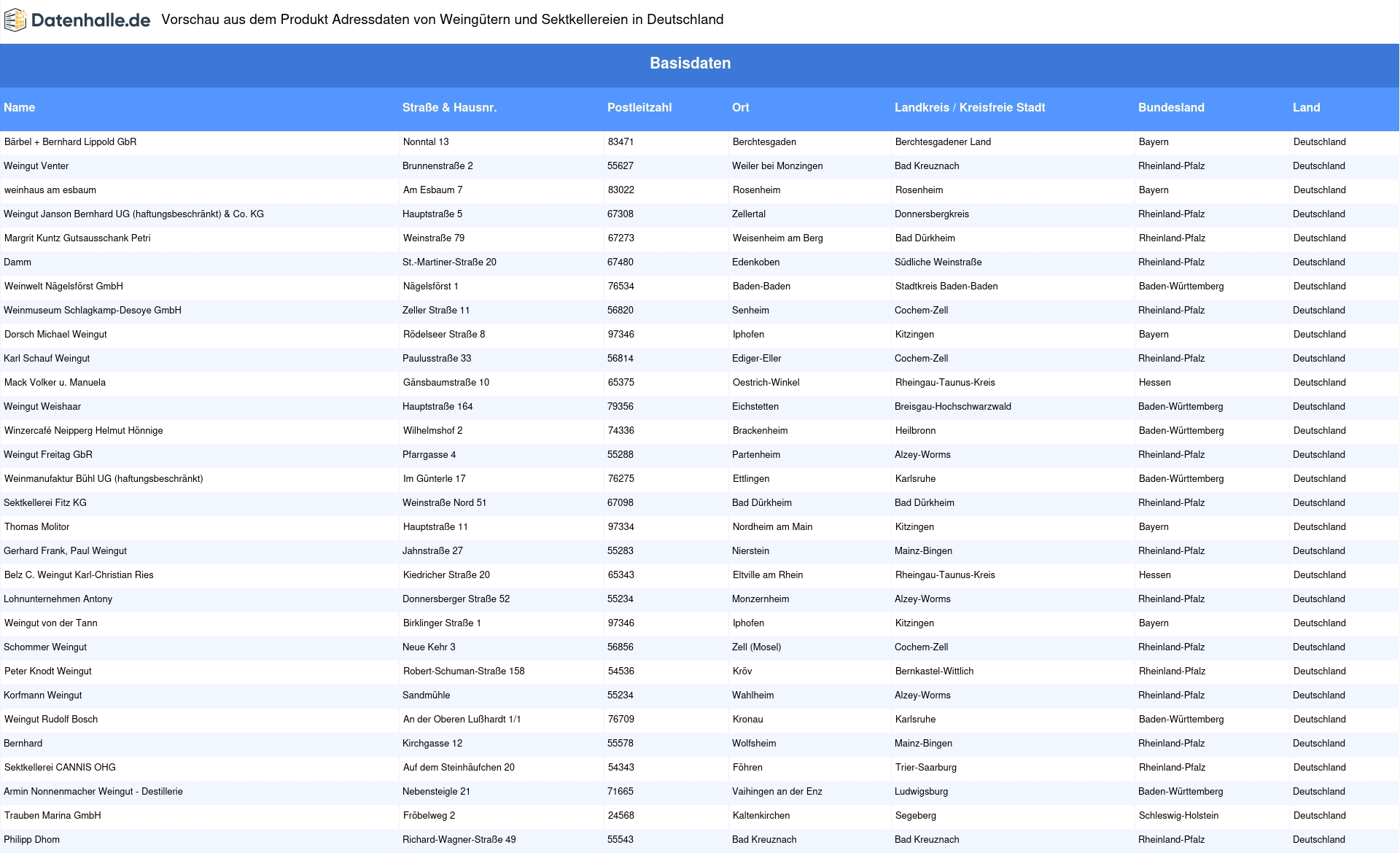1400x853 pixels.
Task: Click the Damm name cell
Action: (x=17, y=262)
